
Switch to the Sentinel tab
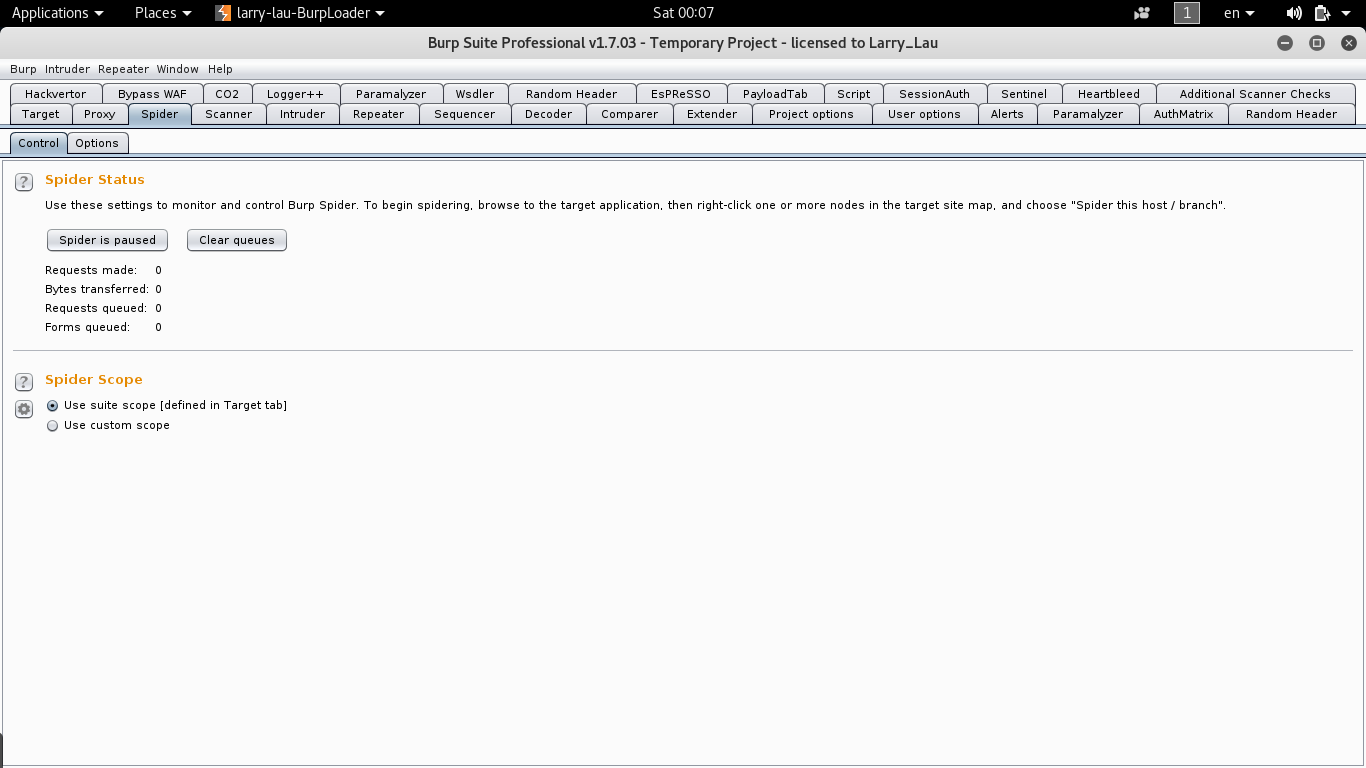1024,94
